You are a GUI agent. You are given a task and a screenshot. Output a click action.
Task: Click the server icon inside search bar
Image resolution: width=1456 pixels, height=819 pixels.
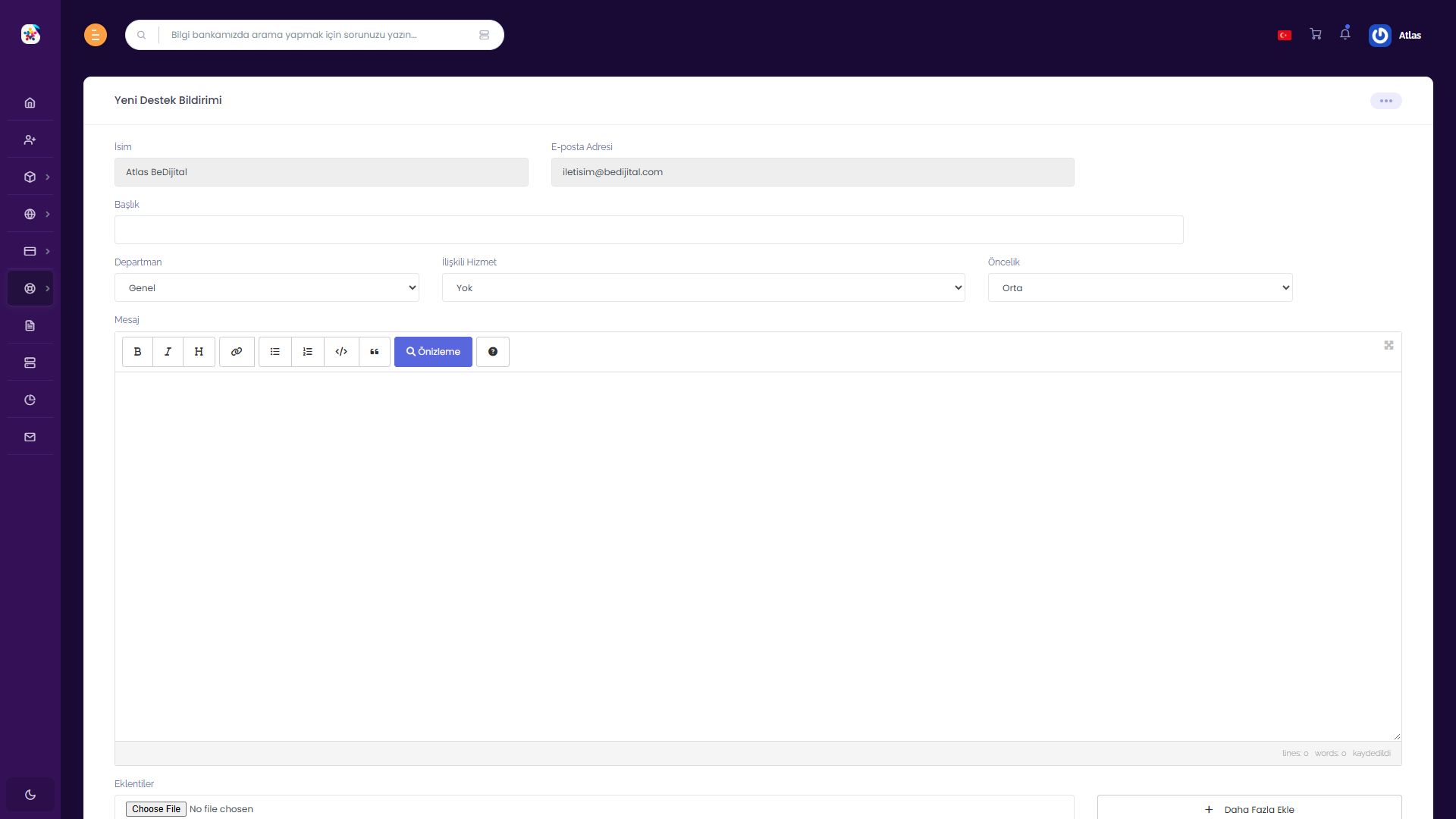click(485, 35)
